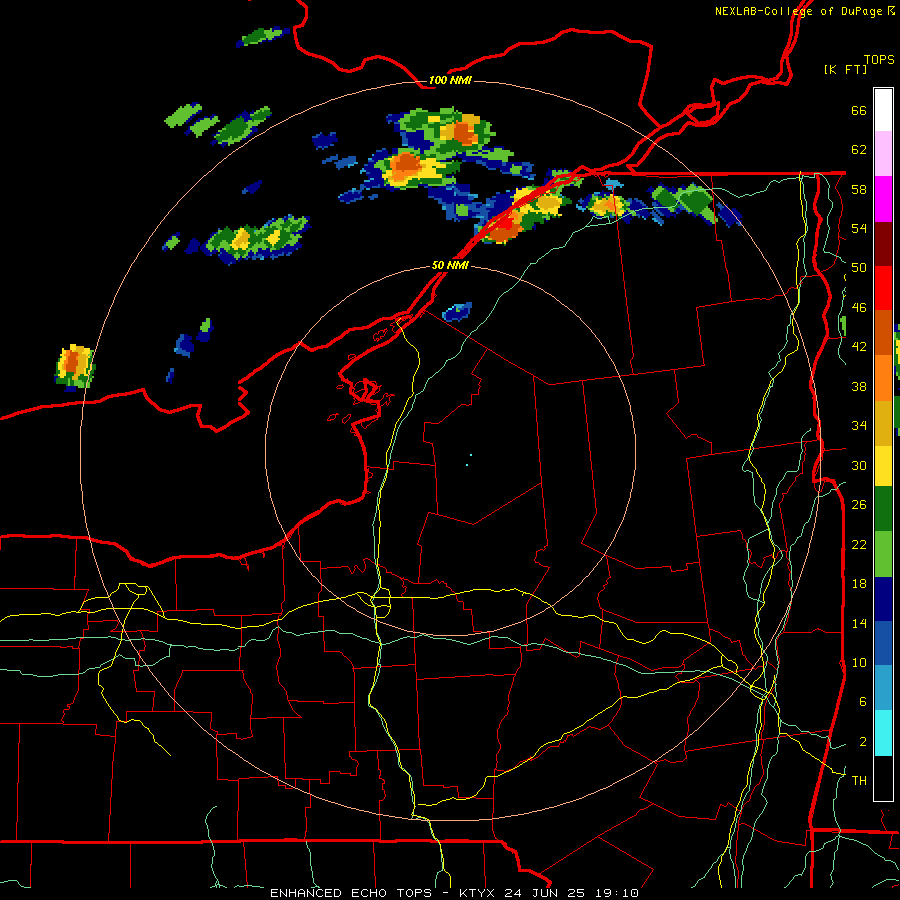900x900 pixels.
Task: Click the light pink legend swatch
Action: coord(883,154)
